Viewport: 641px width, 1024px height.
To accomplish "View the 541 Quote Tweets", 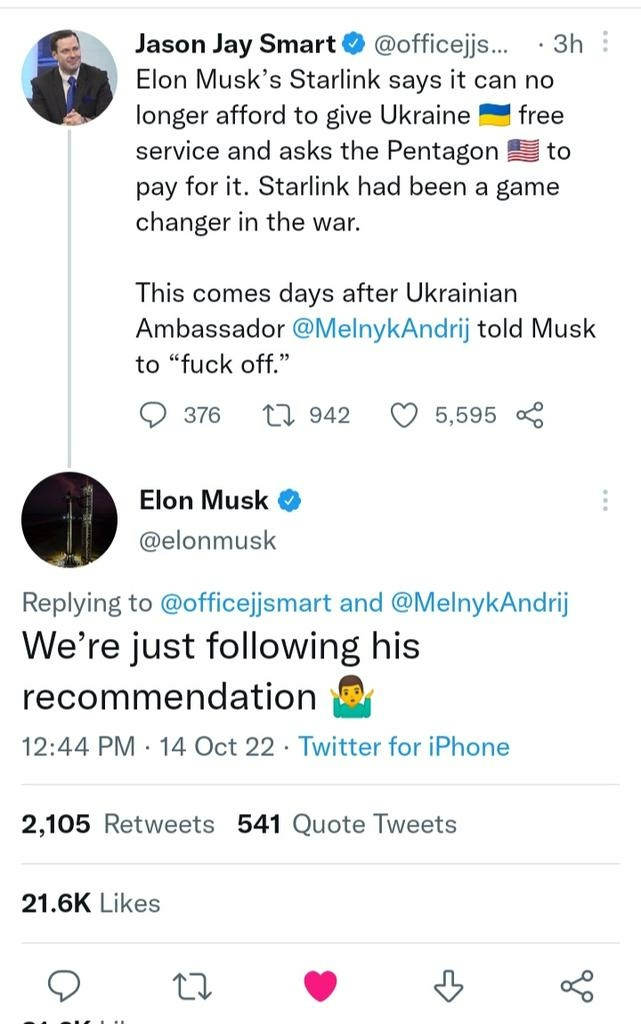I will pos(347,824).
